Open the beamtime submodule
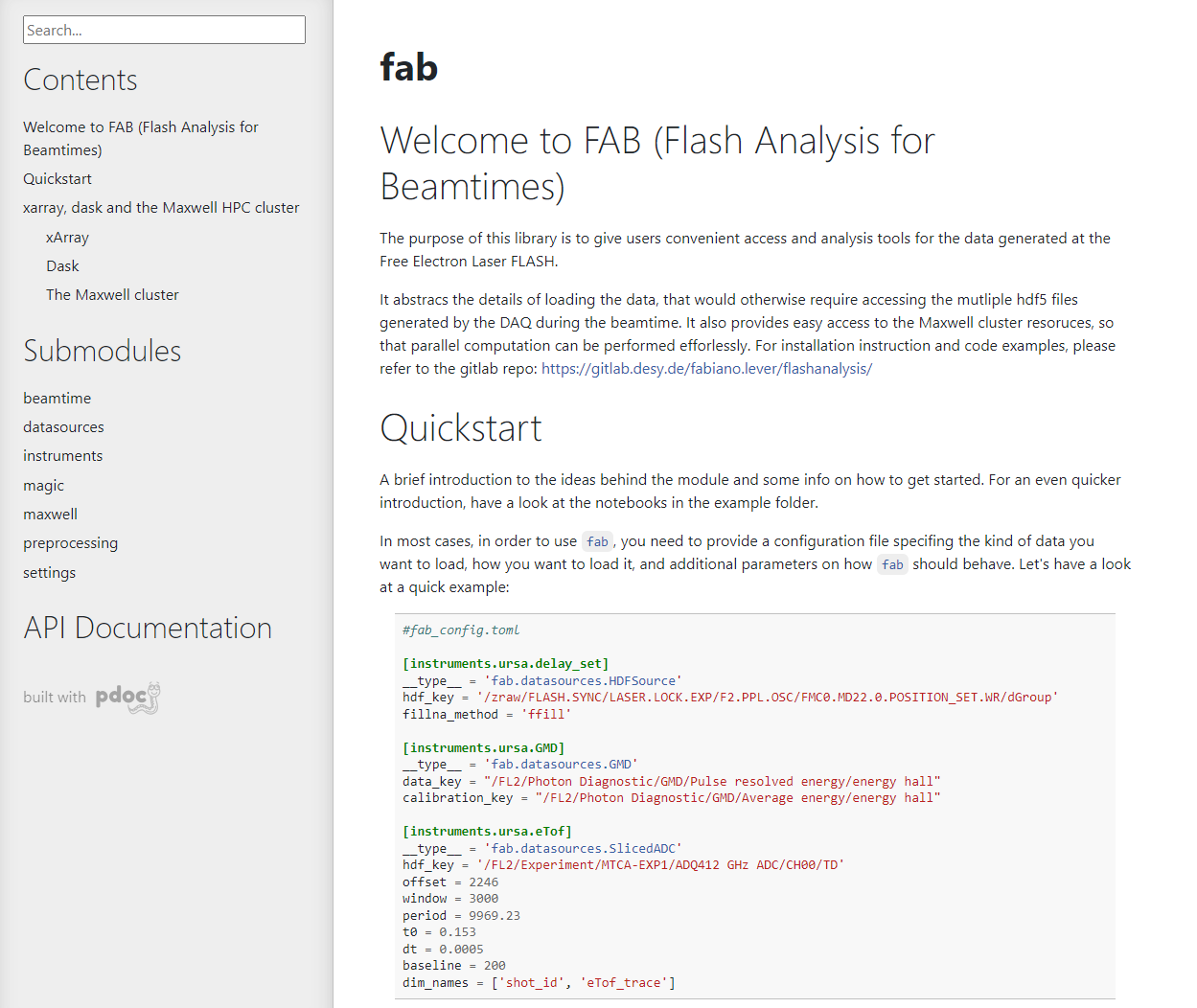 (x=58, y=399)
